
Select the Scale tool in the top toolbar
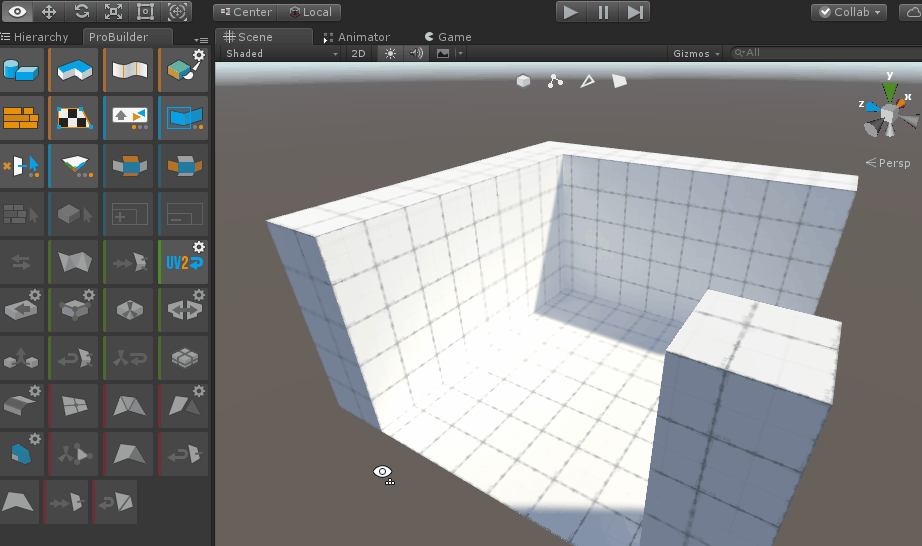click(113, 11)
